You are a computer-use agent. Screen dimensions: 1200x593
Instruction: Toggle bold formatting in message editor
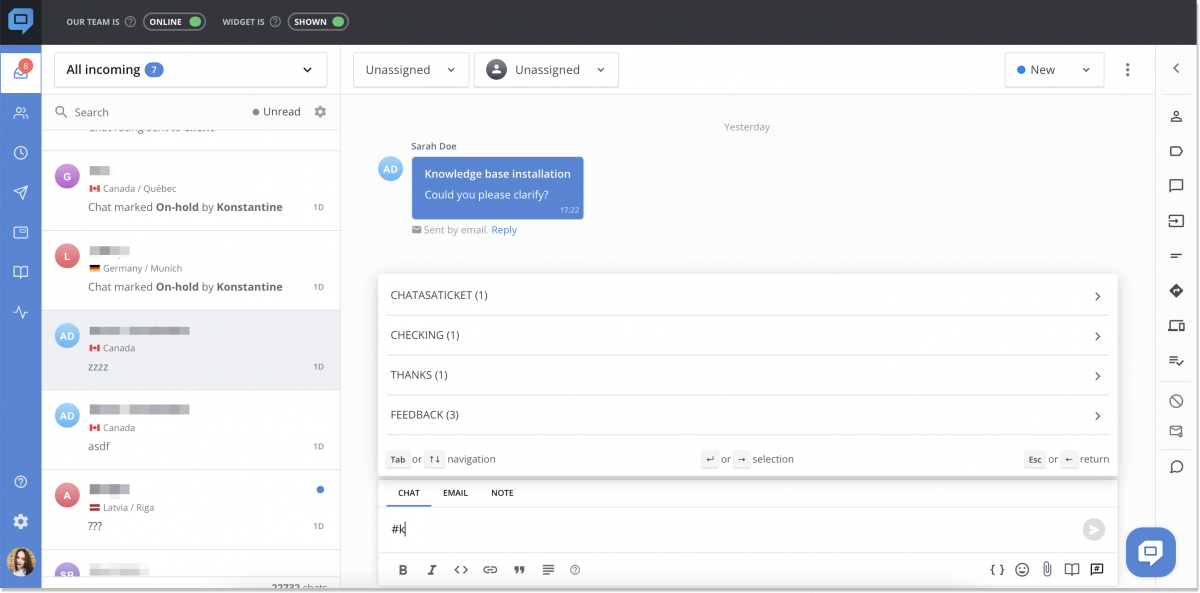coord(403,569)
